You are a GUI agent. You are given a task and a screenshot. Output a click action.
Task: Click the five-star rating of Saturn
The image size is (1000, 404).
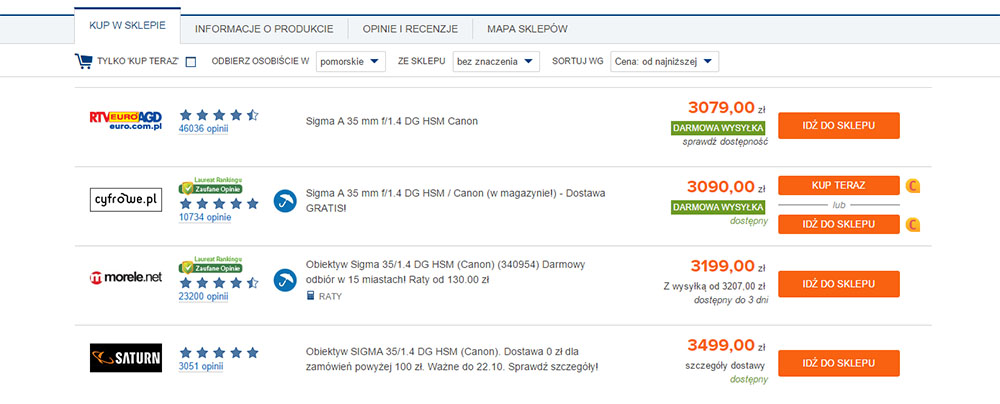tap(219, 352)
